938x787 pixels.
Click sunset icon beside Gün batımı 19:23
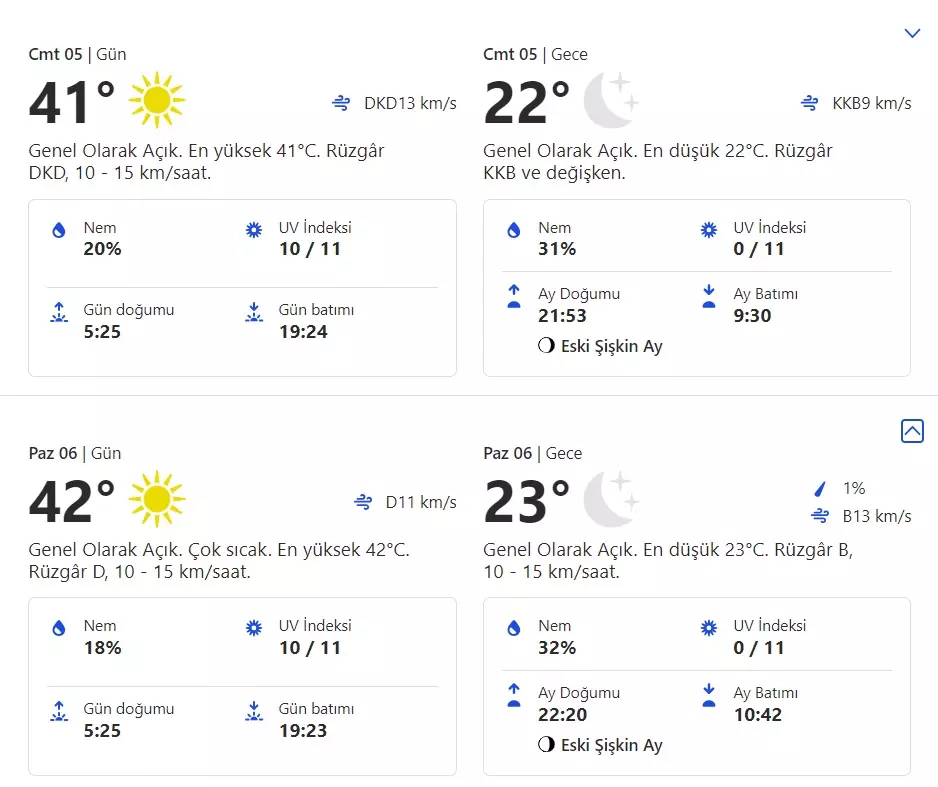pos(254,711)
